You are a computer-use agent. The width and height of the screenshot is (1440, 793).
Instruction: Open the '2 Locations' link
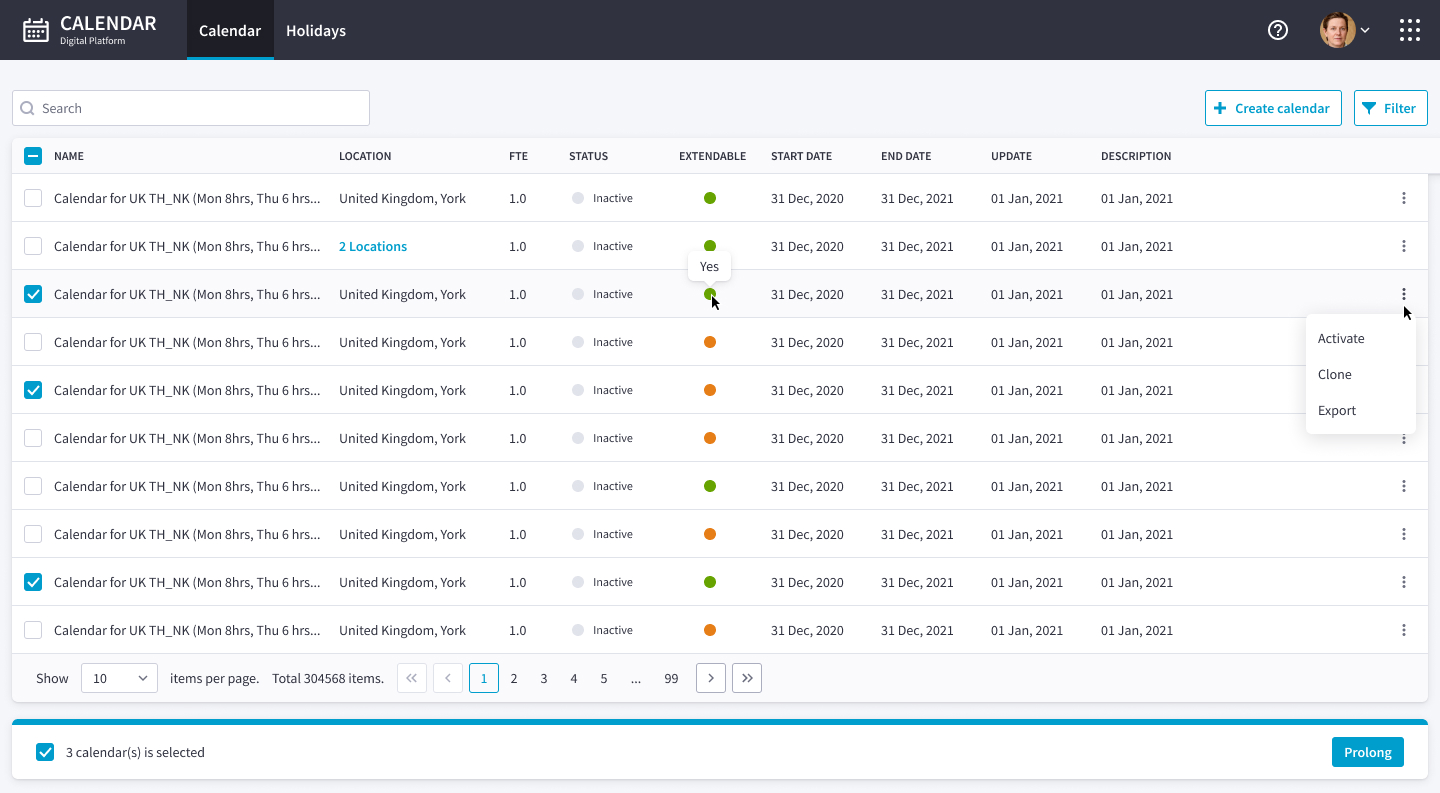373,246
